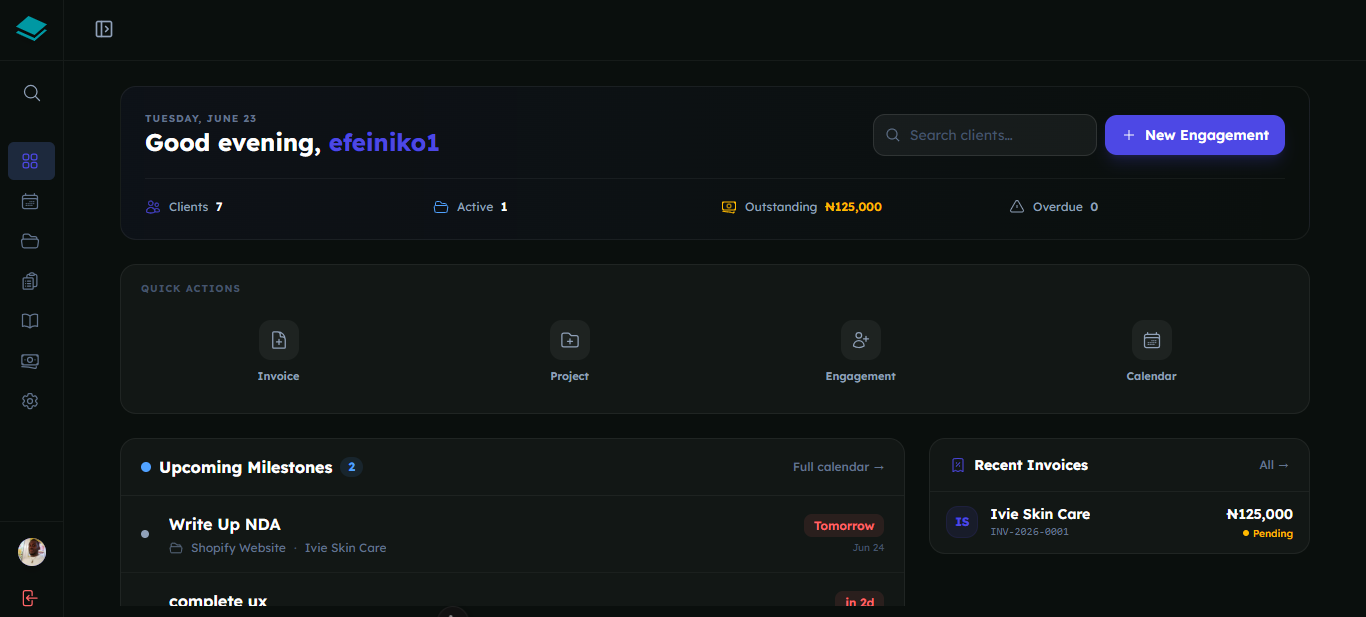Viewport: 1366px width, 617px height.
Task: Click the Outstanding money icon in stats
Action: coord(729,207)
